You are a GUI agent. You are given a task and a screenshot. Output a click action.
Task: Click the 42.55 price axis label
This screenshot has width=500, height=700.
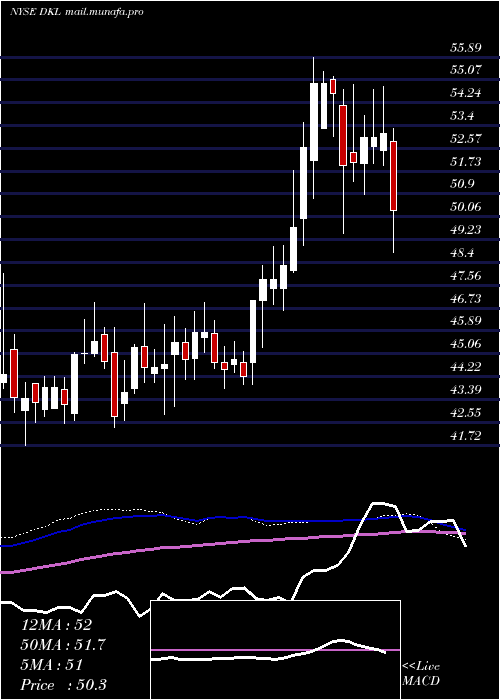coord(466,413)
